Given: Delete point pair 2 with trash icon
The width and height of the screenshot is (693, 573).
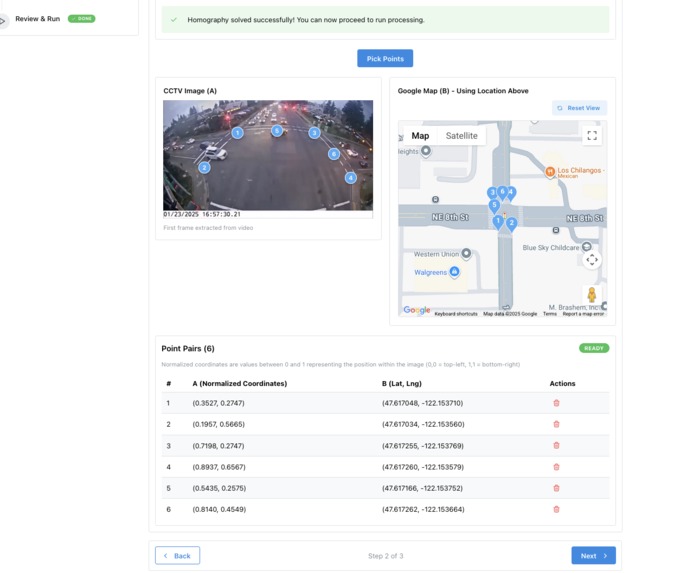Looking at the screenshot, I should (556, 424).
